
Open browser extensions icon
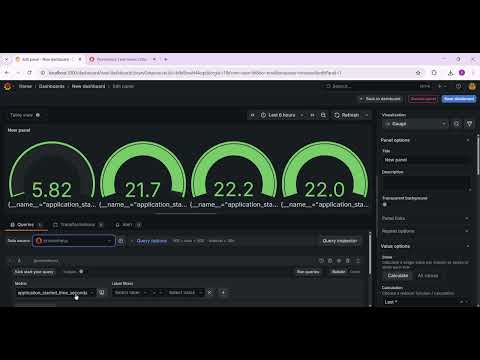pos(434,73)
